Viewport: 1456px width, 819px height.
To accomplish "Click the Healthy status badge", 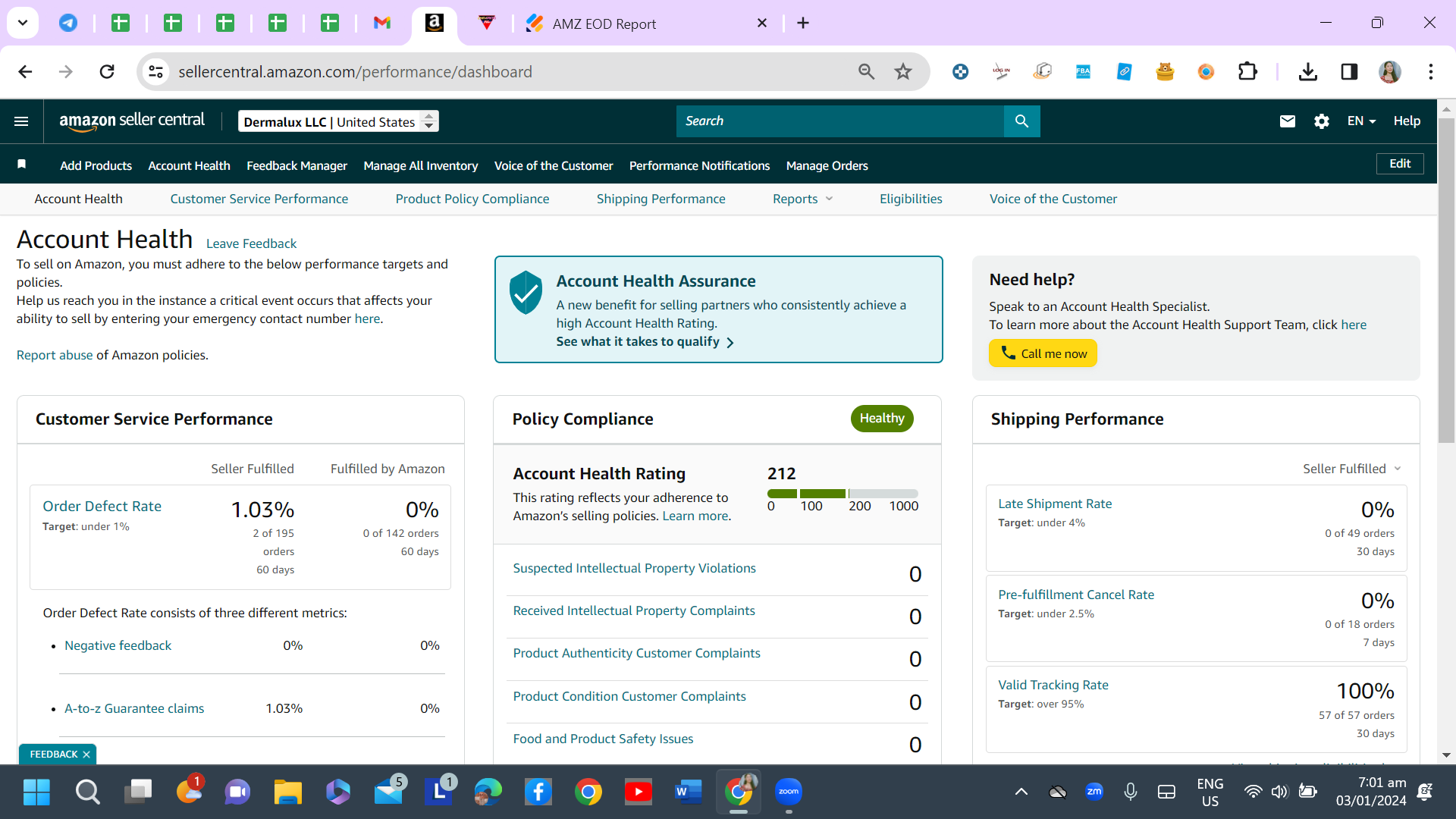I will 881,419.
